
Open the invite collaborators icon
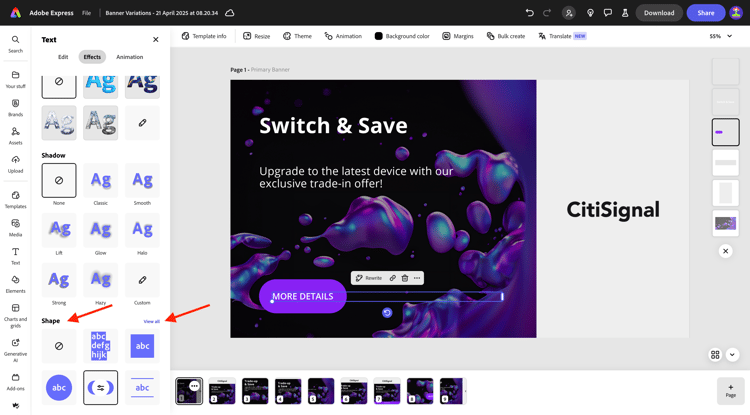(x=569, y=13)
